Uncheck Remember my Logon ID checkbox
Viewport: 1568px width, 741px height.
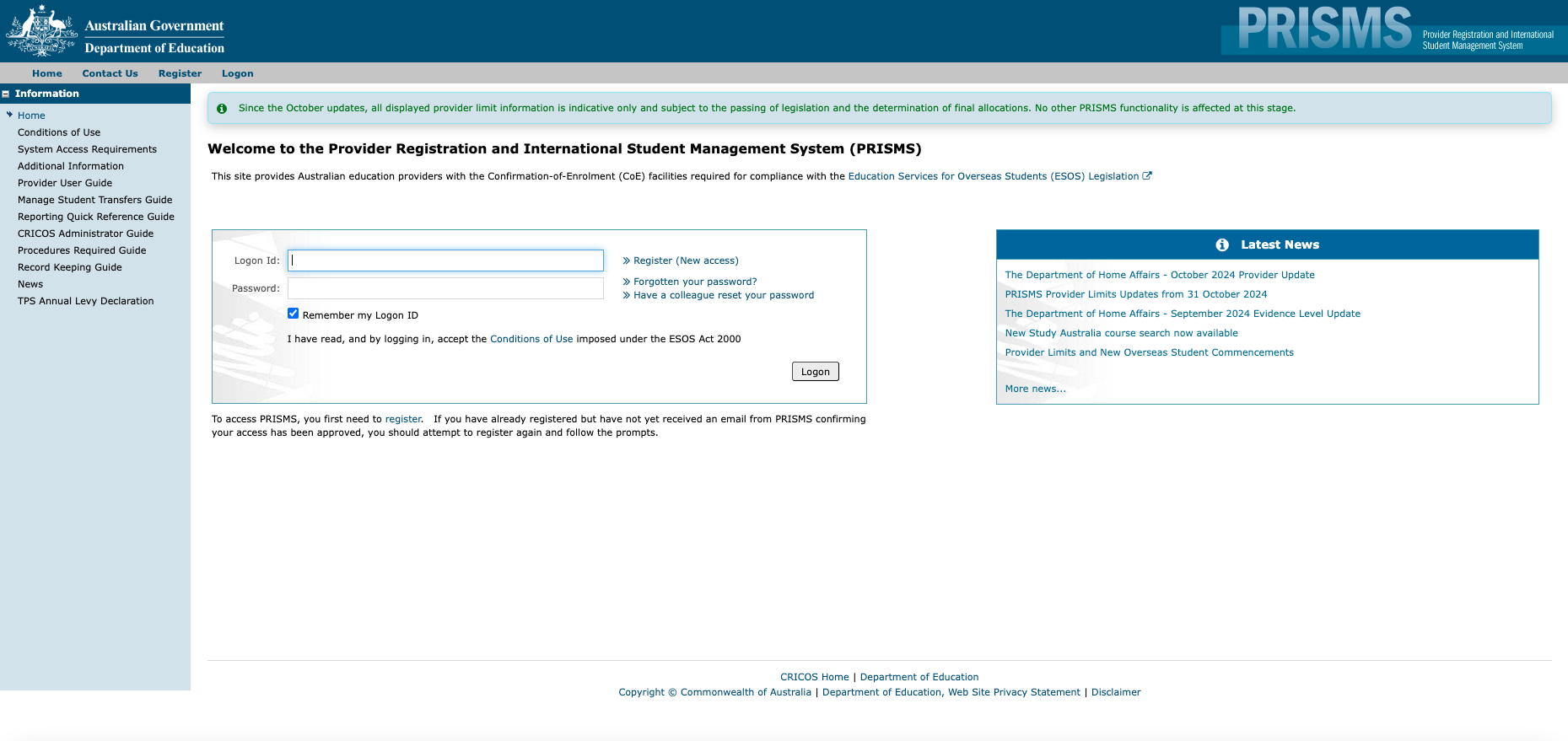293,314
